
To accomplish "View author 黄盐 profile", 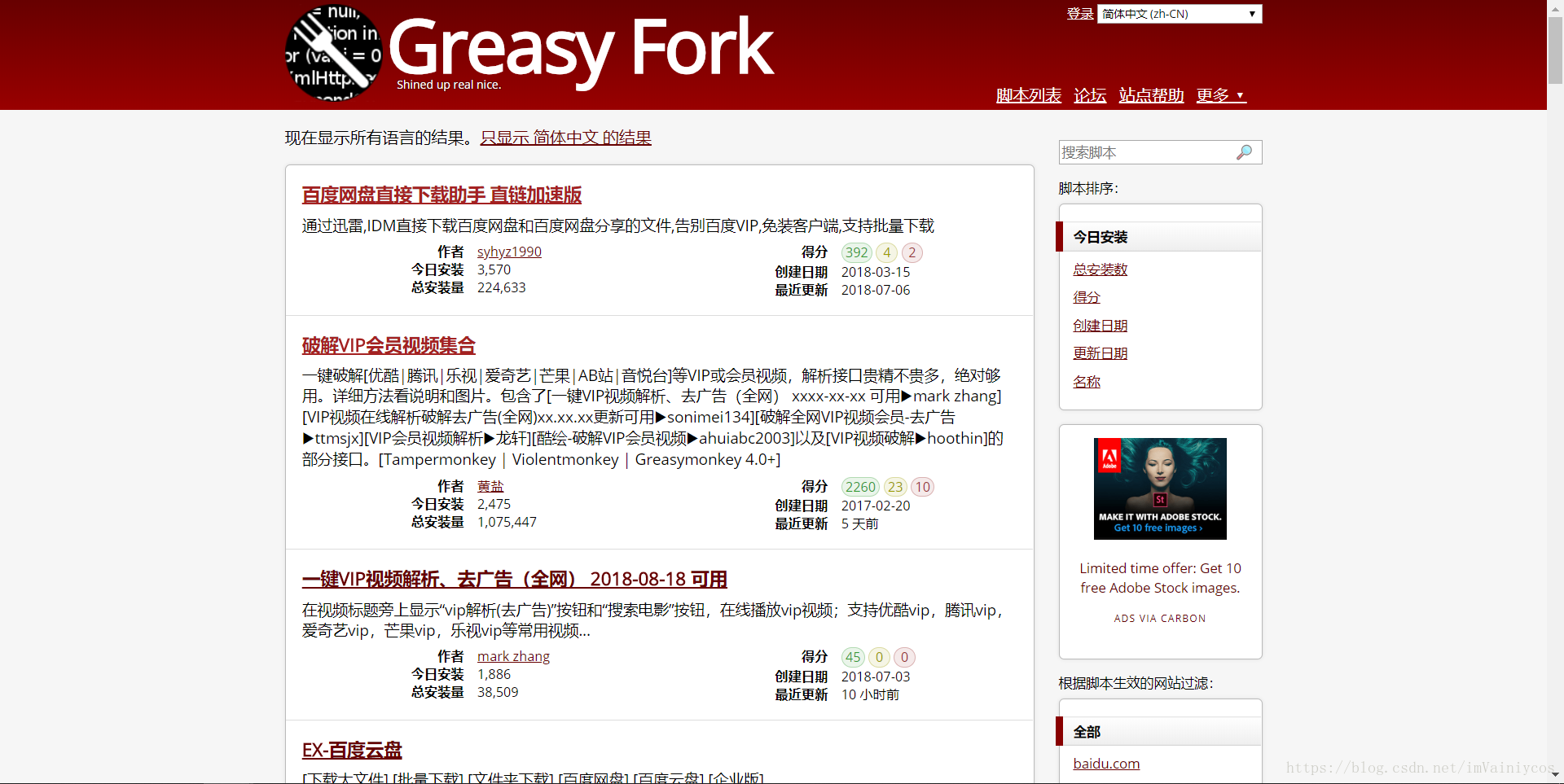I will tap(490, 486).
